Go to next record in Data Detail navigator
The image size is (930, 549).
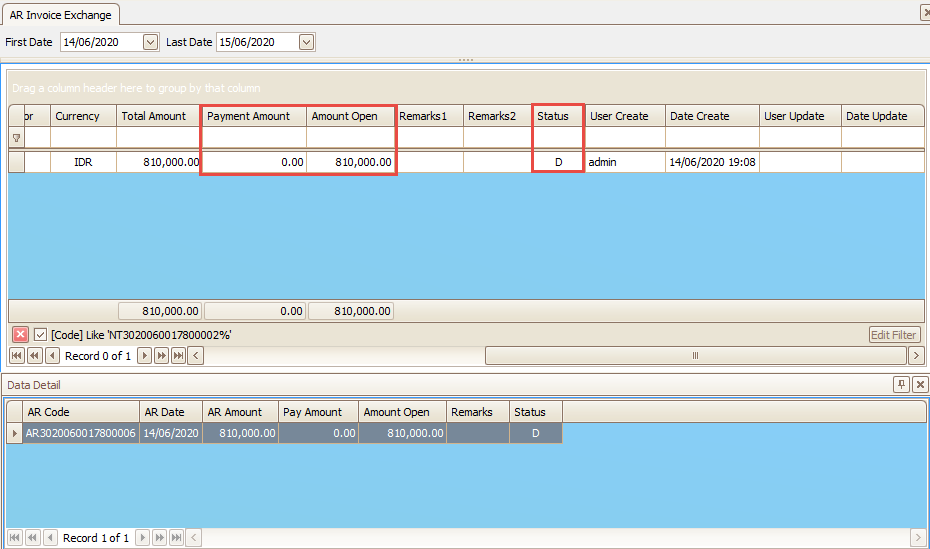pos(142,538)
